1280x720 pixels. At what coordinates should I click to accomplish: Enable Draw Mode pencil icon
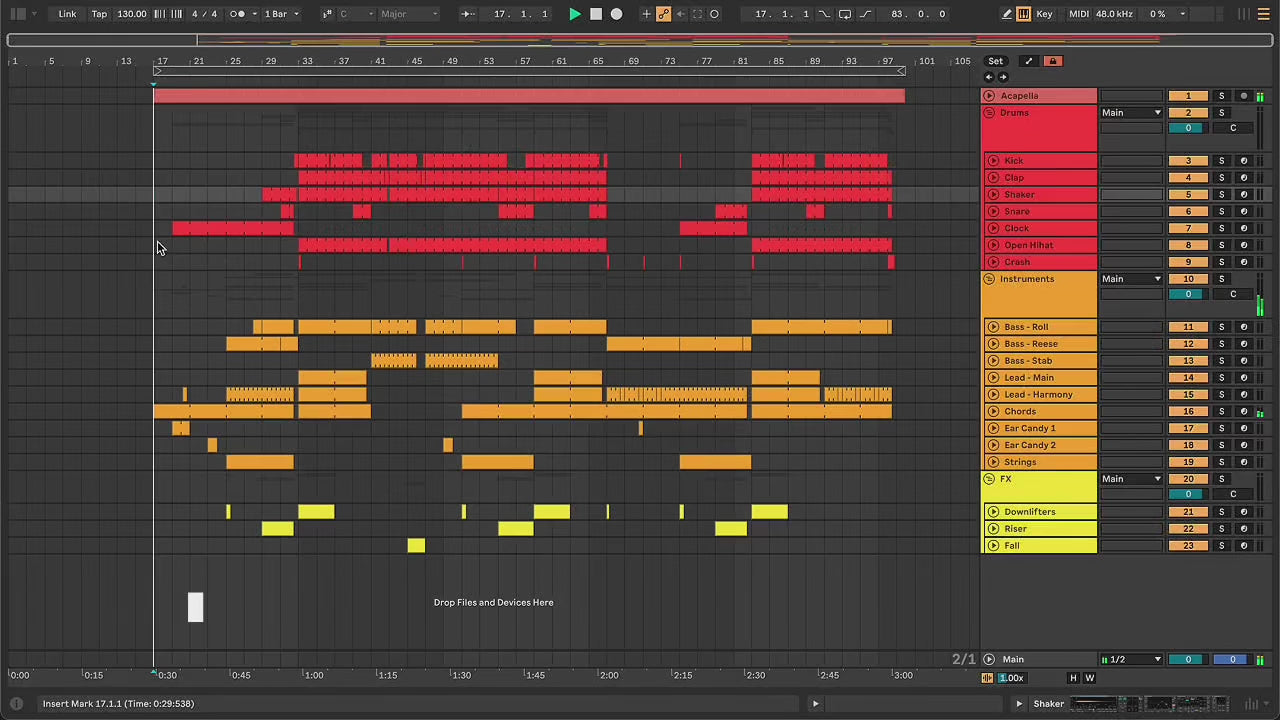pos(1007,14)
